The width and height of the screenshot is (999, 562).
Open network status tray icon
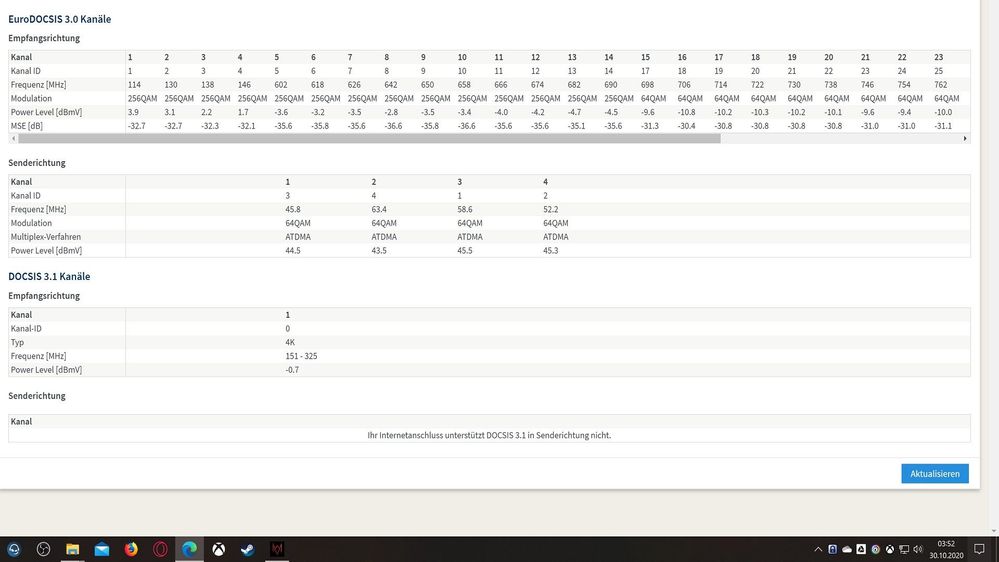point(903,549)
